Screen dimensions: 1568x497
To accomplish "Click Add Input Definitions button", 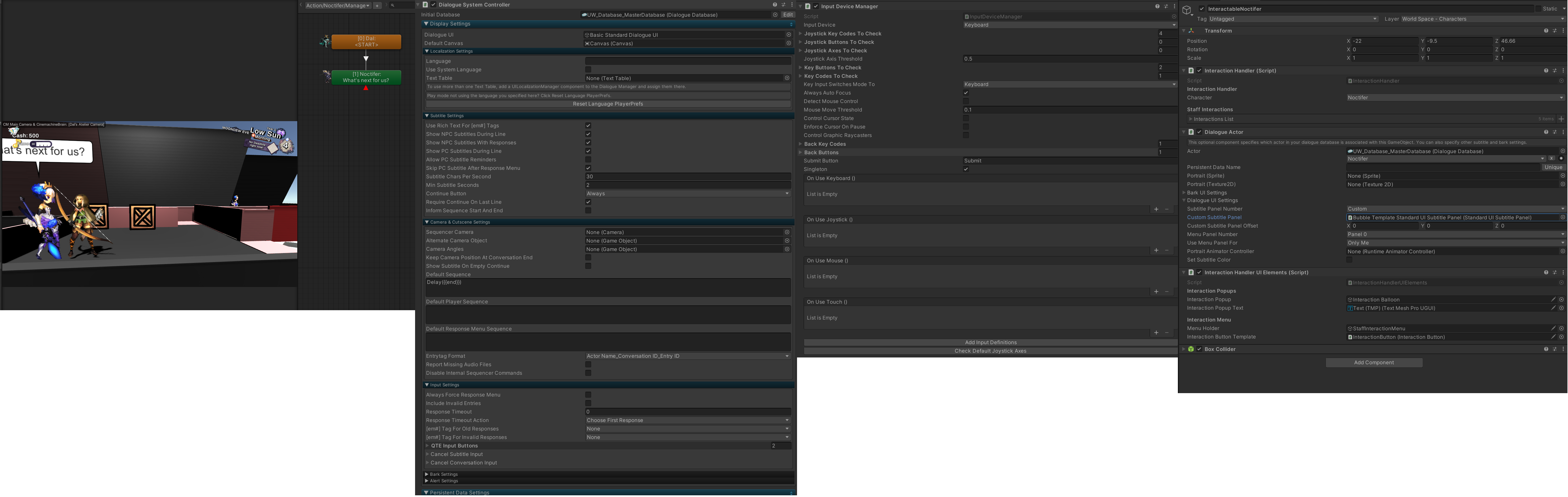I will pos(990,342).
